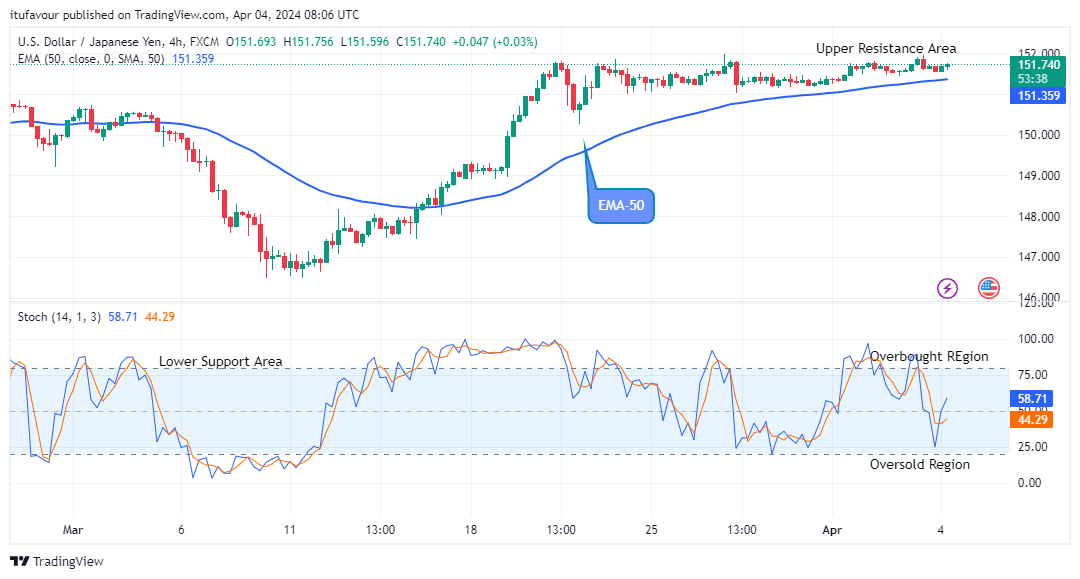
Task: Click the 'Overbought REgion' text annotation
Action: pyautogui.click(x=928, y=356)
